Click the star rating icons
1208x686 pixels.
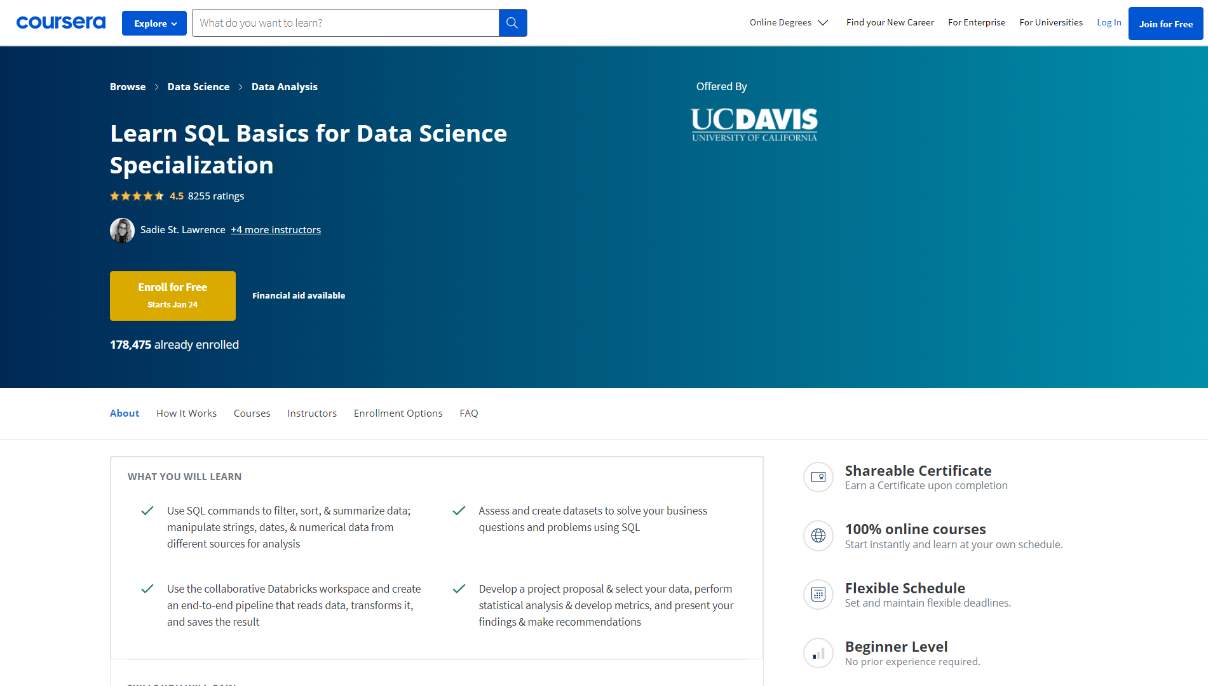pyautogui.click(x=137, y=196)
